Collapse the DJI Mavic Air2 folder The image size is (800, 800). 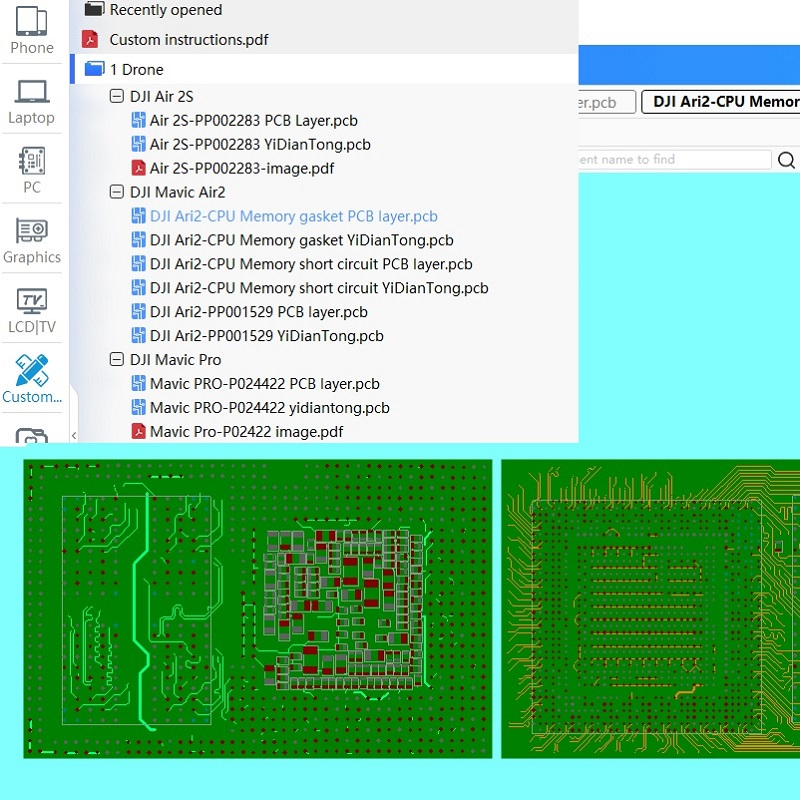coord(116,192)
